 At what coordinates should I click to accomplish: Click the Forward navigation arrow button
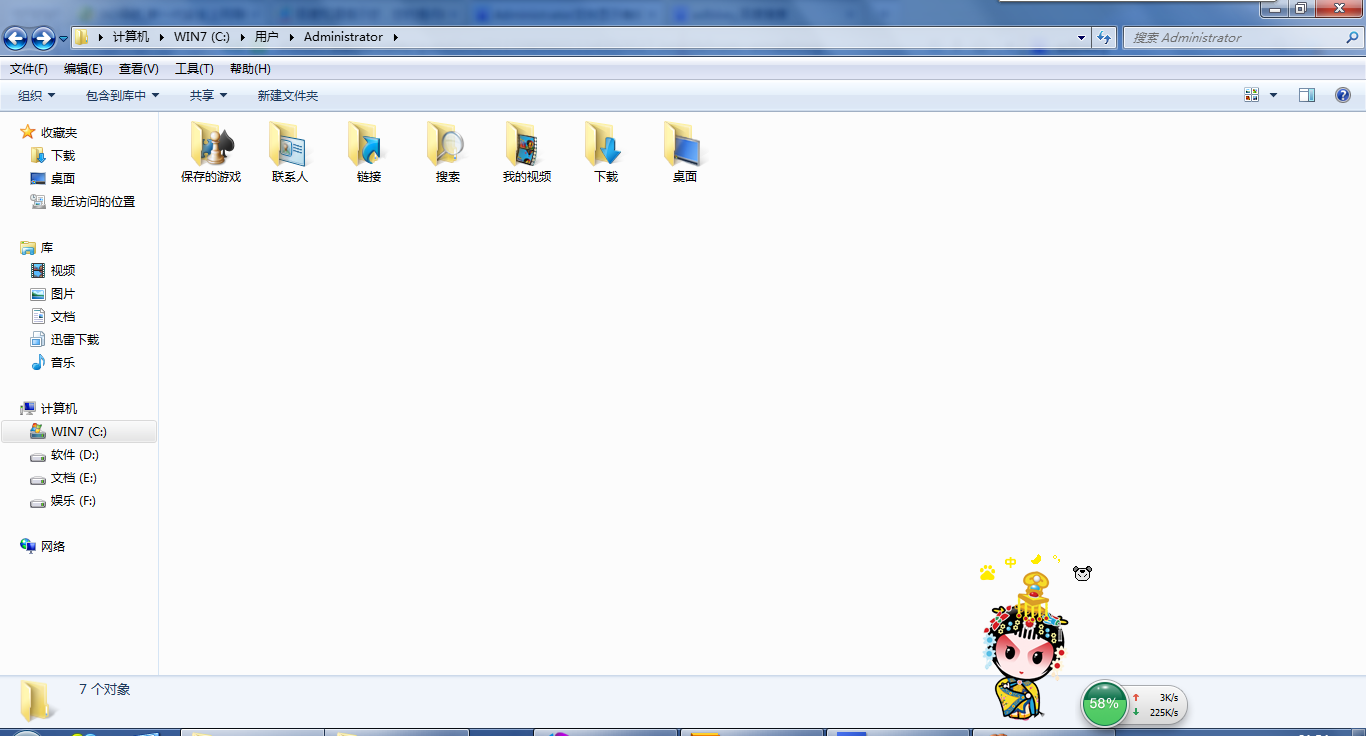point(43,38)
